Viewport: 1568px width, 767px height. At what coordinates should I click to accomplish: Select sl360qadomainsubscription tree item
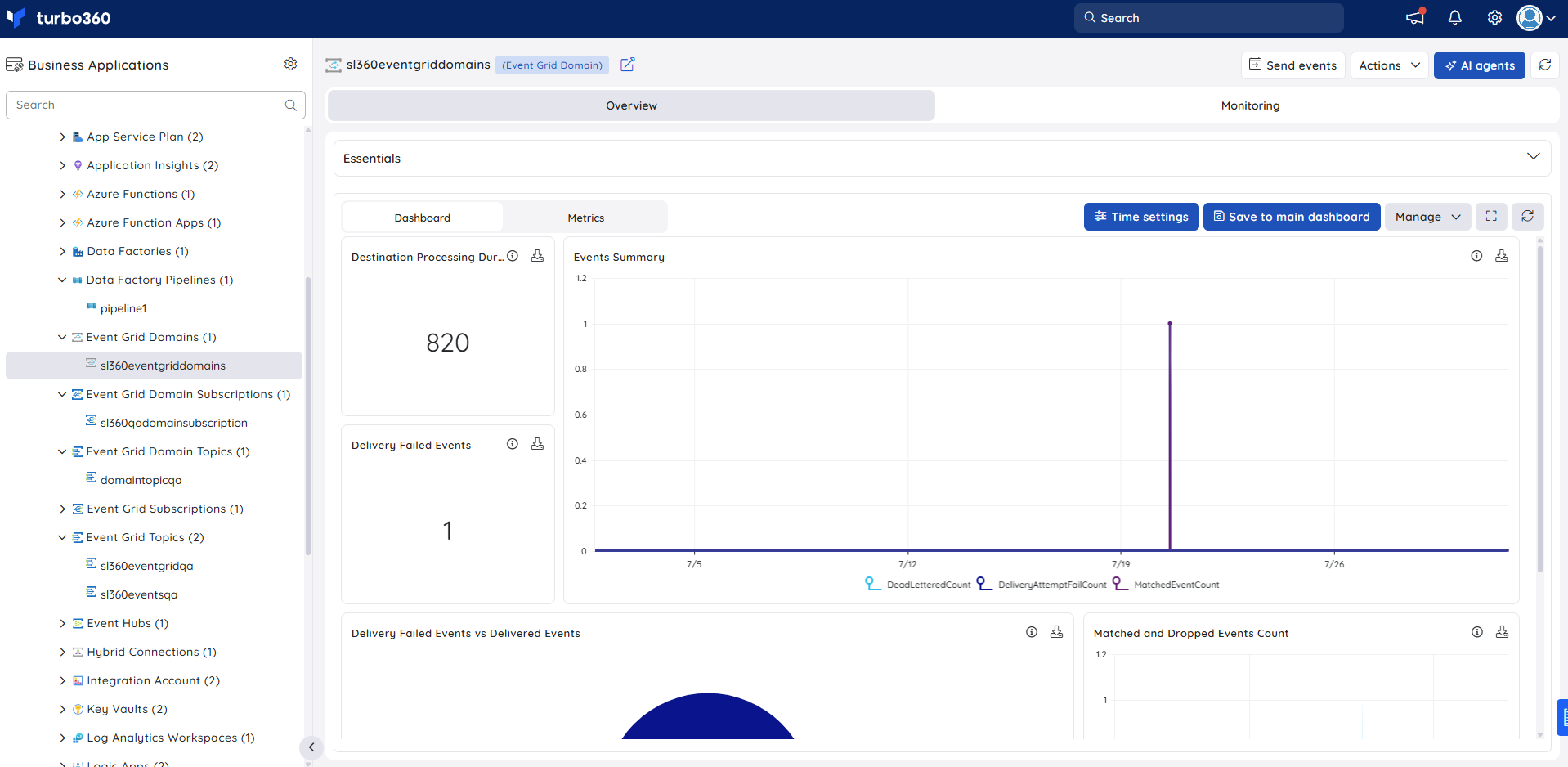pos(173,423)
